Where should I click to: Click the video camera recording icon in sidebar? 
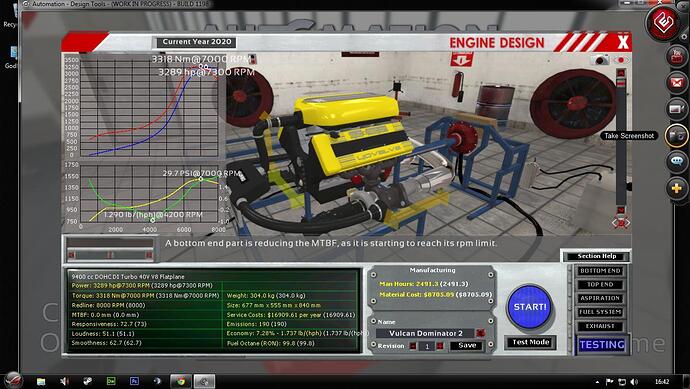[676, 109]
